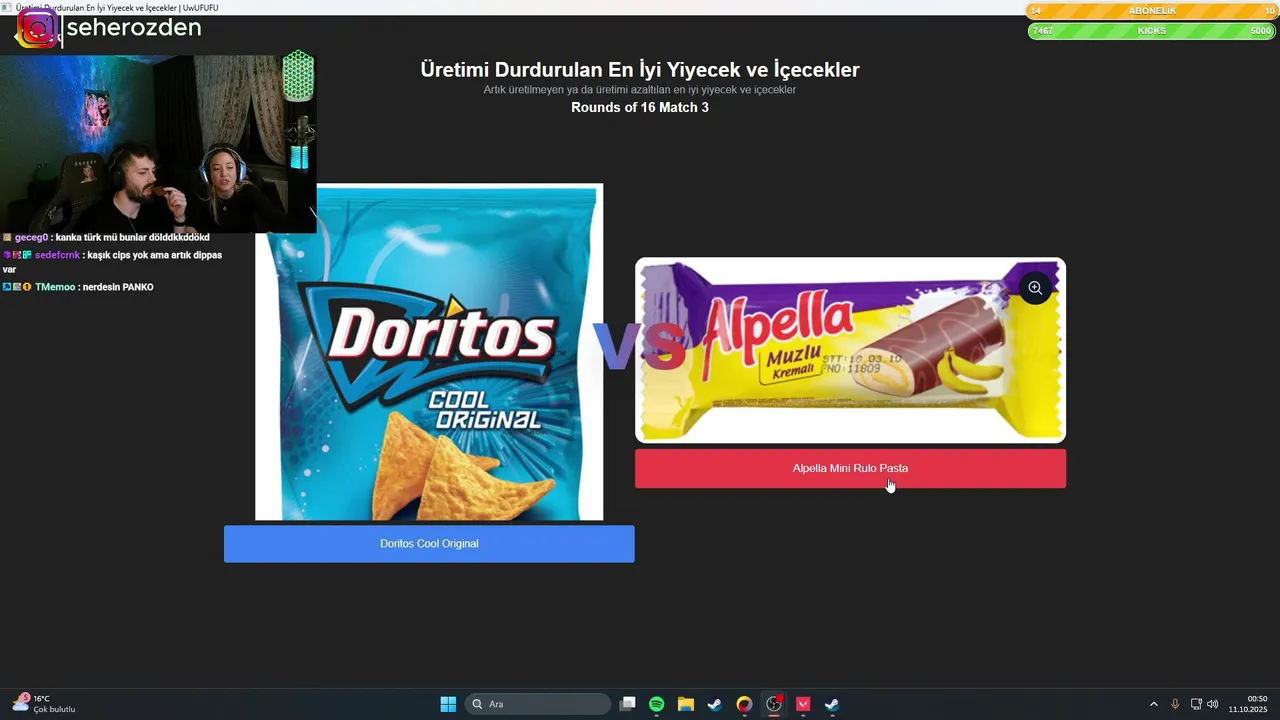Click the webcam overlay video
The image size is (1280, 720).
coord(158,144)
